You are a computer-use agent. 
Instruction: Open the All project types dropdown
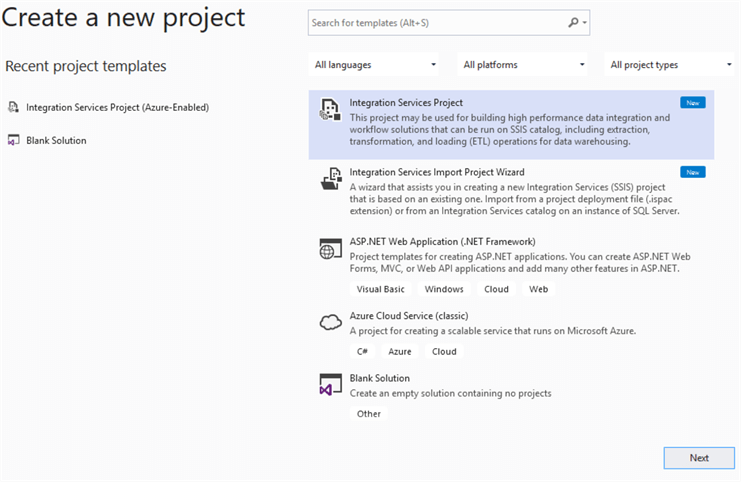[x=671, y=65]
